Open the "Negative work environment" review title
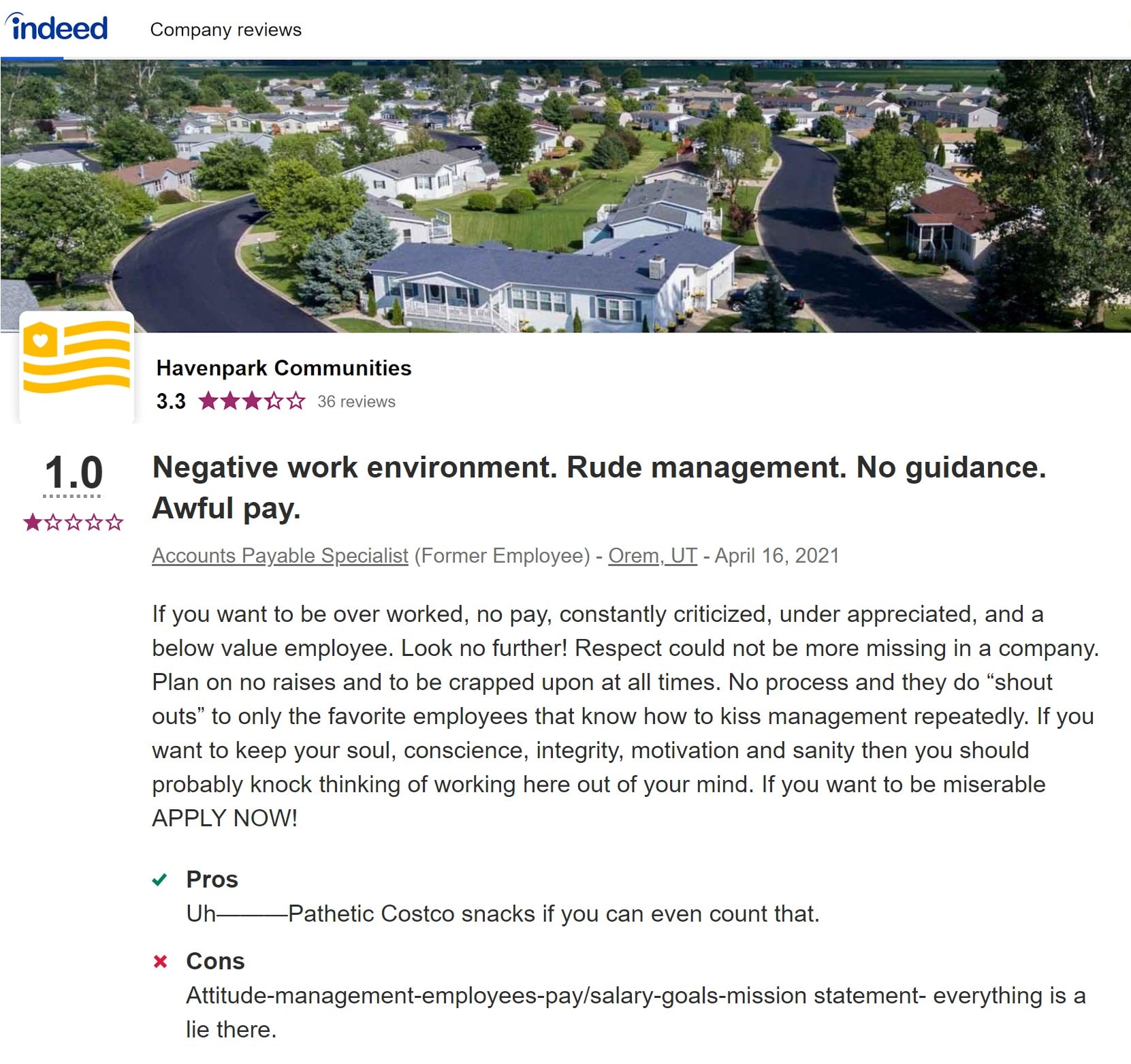 (599, 487)
